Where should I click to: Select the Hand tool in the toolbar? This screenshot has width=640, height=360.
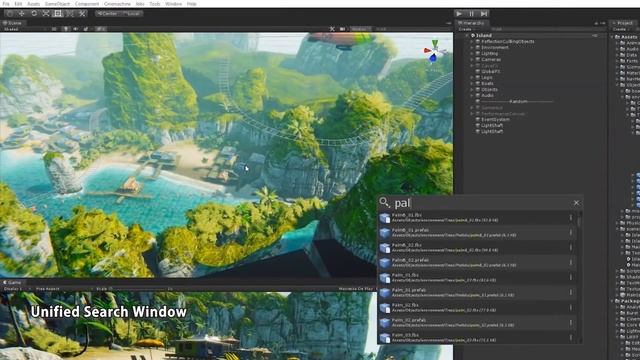tap(9, 13)
